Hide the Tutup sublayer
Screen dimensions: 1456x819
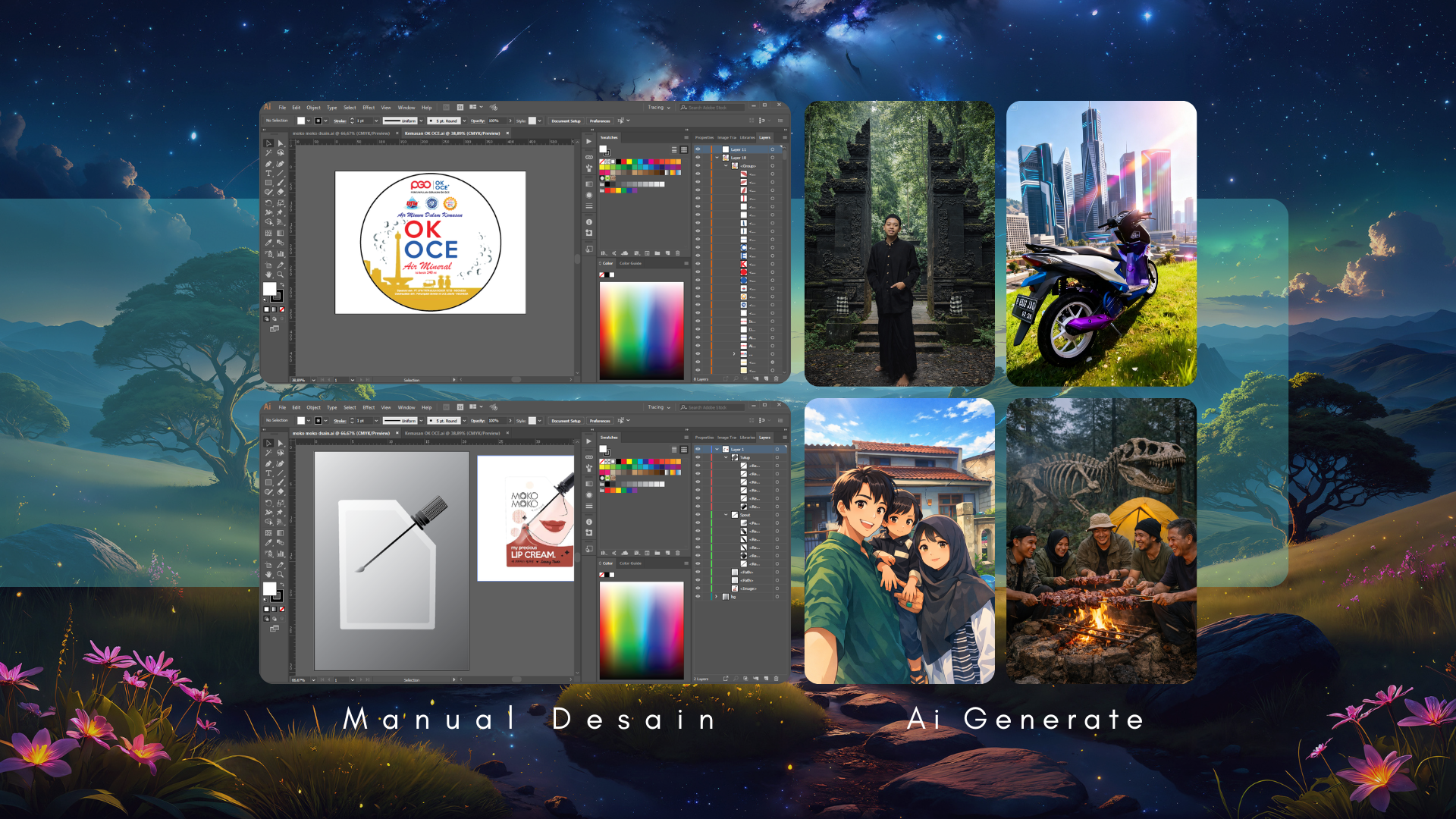click(698, 457)
